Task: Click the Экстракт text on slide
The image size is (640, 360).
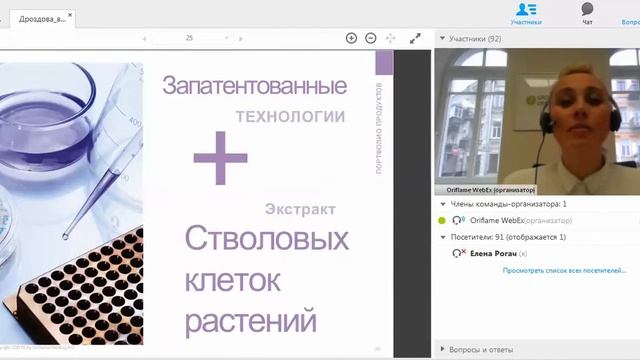Action: point(300,209)
